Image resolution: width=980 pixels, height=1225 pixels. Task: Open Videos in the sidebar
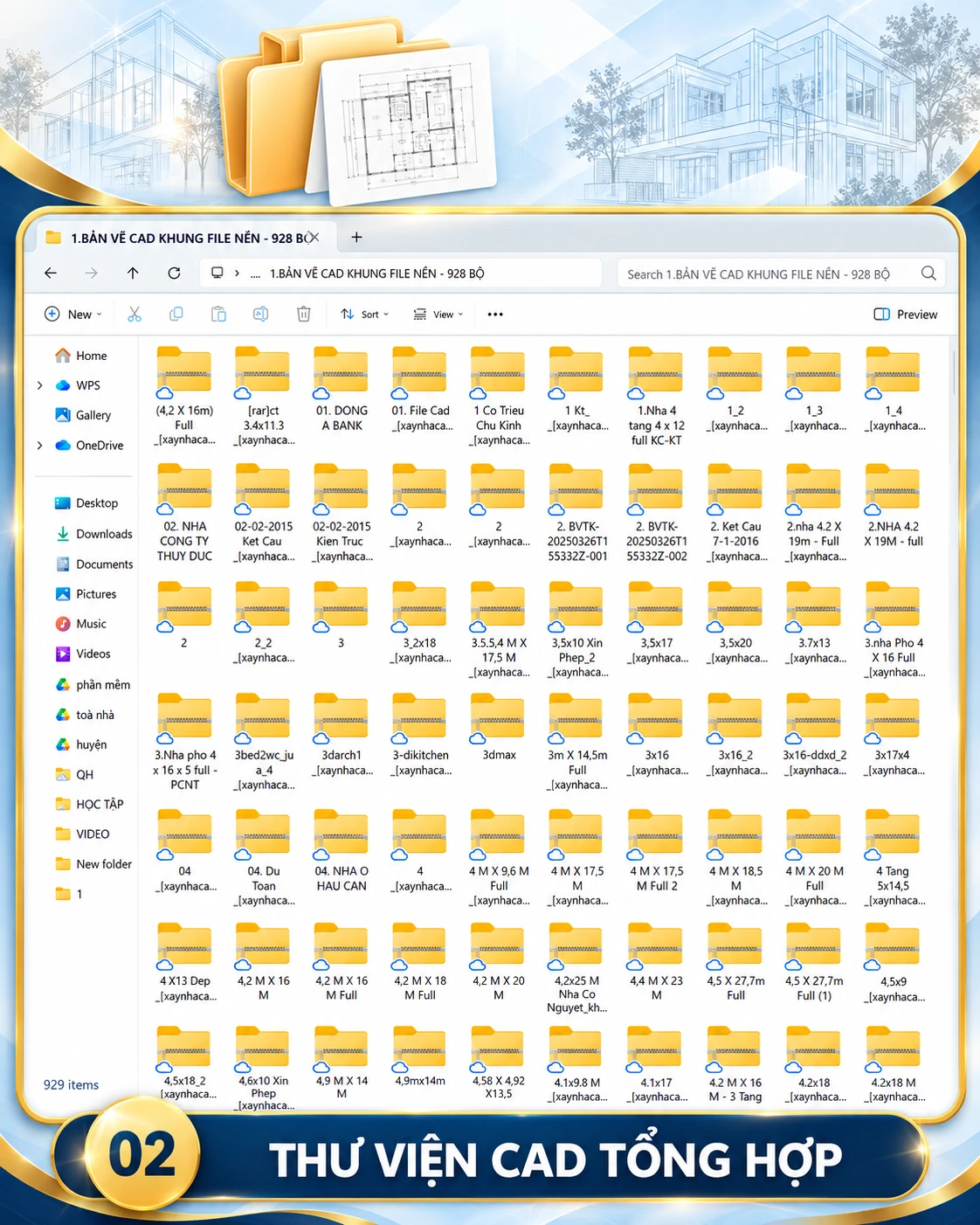[x=83, y=654]
